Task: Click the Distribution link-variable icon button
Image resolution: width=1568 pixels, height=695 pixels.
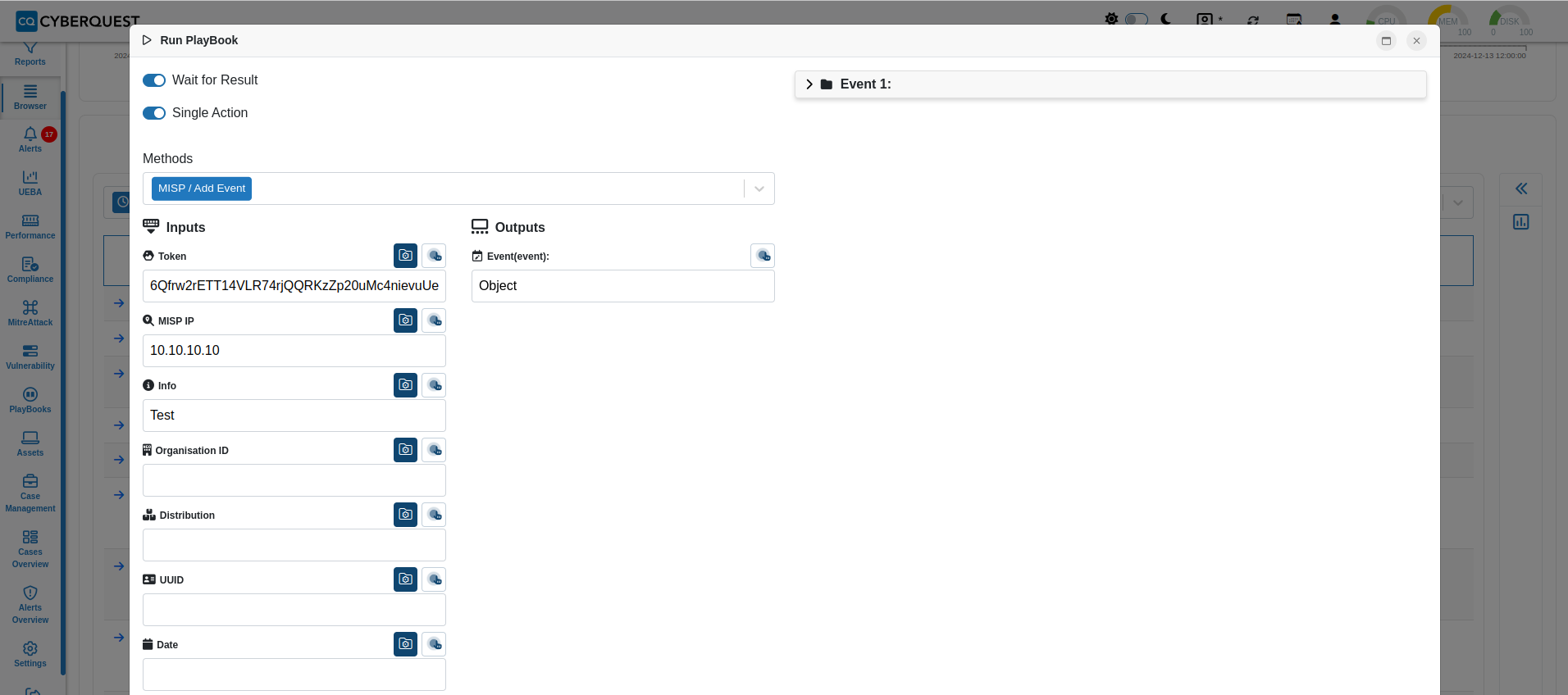Action: click(x=434, y=515)
